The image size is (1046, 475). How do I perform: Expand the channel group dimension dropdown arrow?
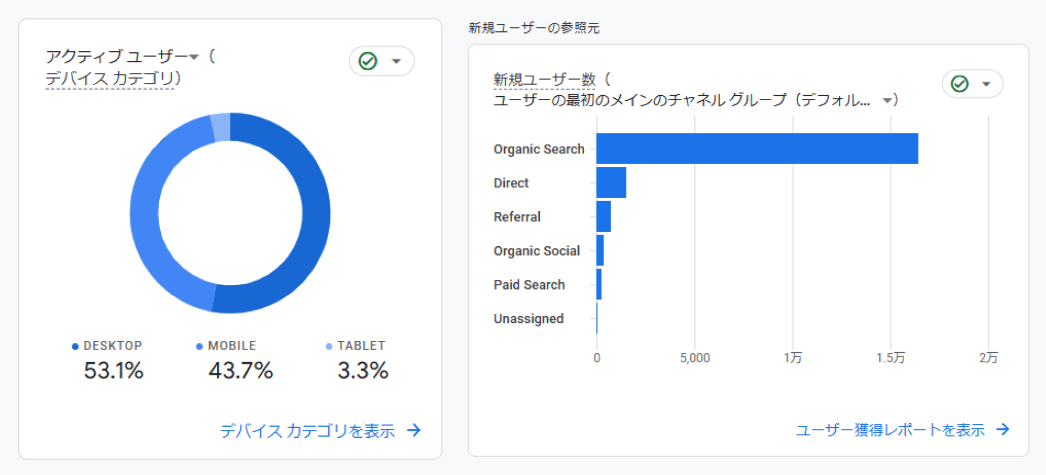point(887,101)
